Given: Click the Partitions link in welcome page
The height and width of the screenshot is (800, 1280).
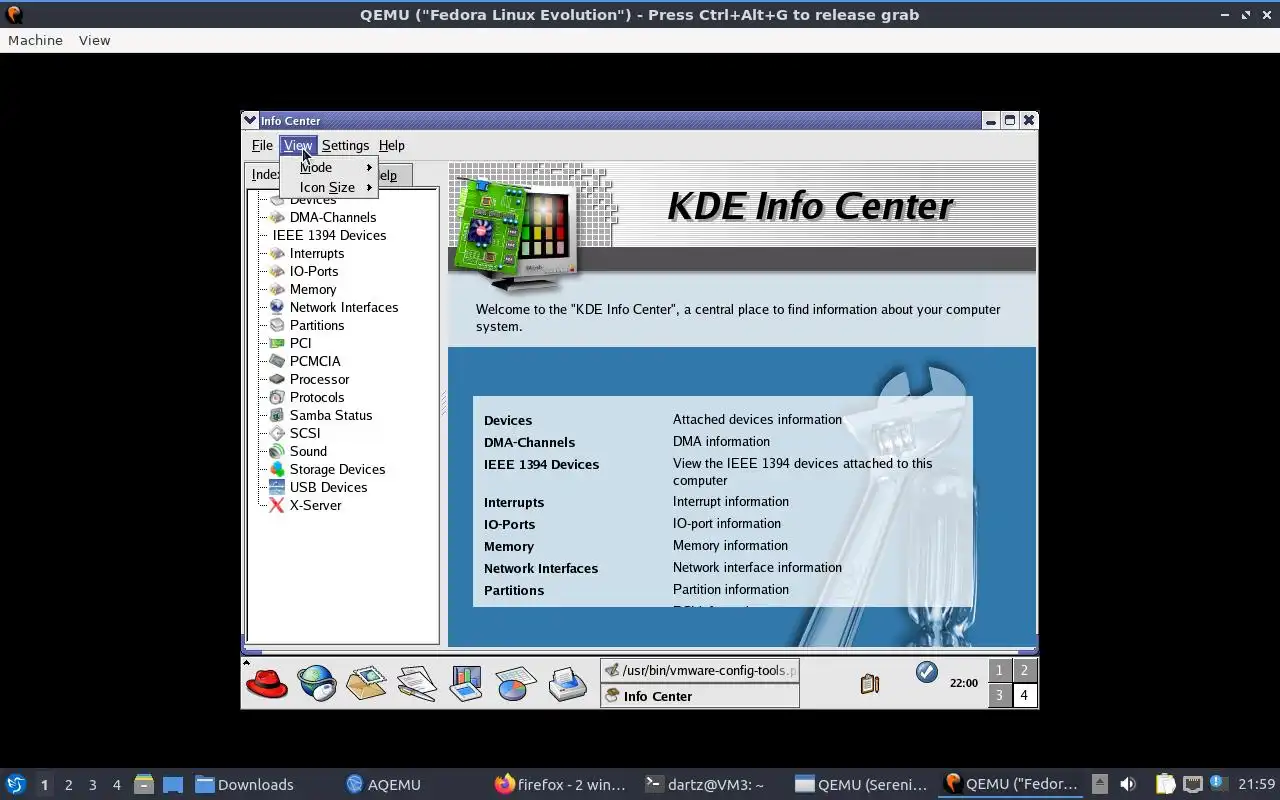Looking at the screenshot, I should pyautogui.click(x=514, y=590).
